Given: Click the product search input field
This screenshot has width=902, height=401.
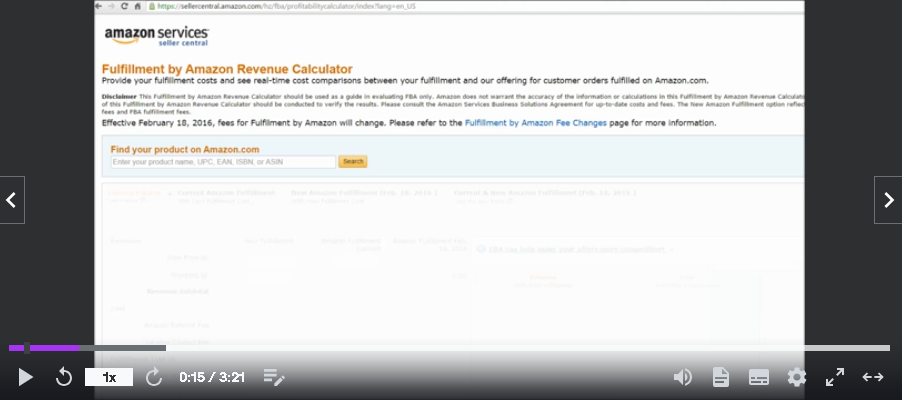Looking at the screenshot, I should [223, 162].
